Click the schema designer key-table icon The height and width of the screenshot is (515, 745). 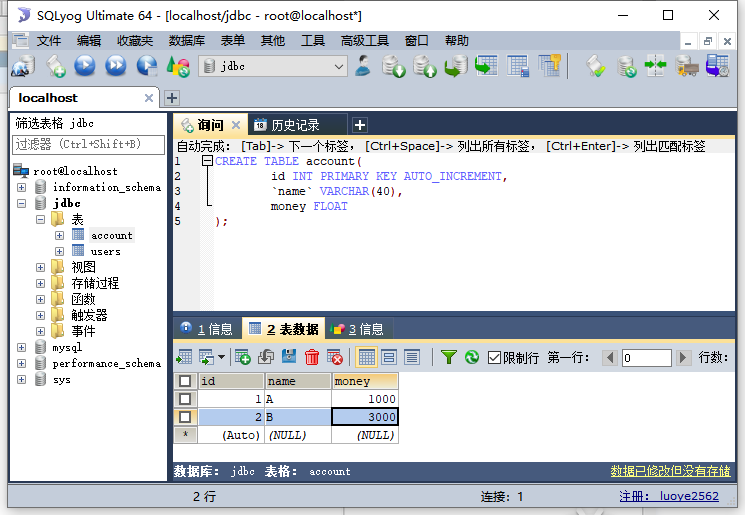click(x=549, y=66)
